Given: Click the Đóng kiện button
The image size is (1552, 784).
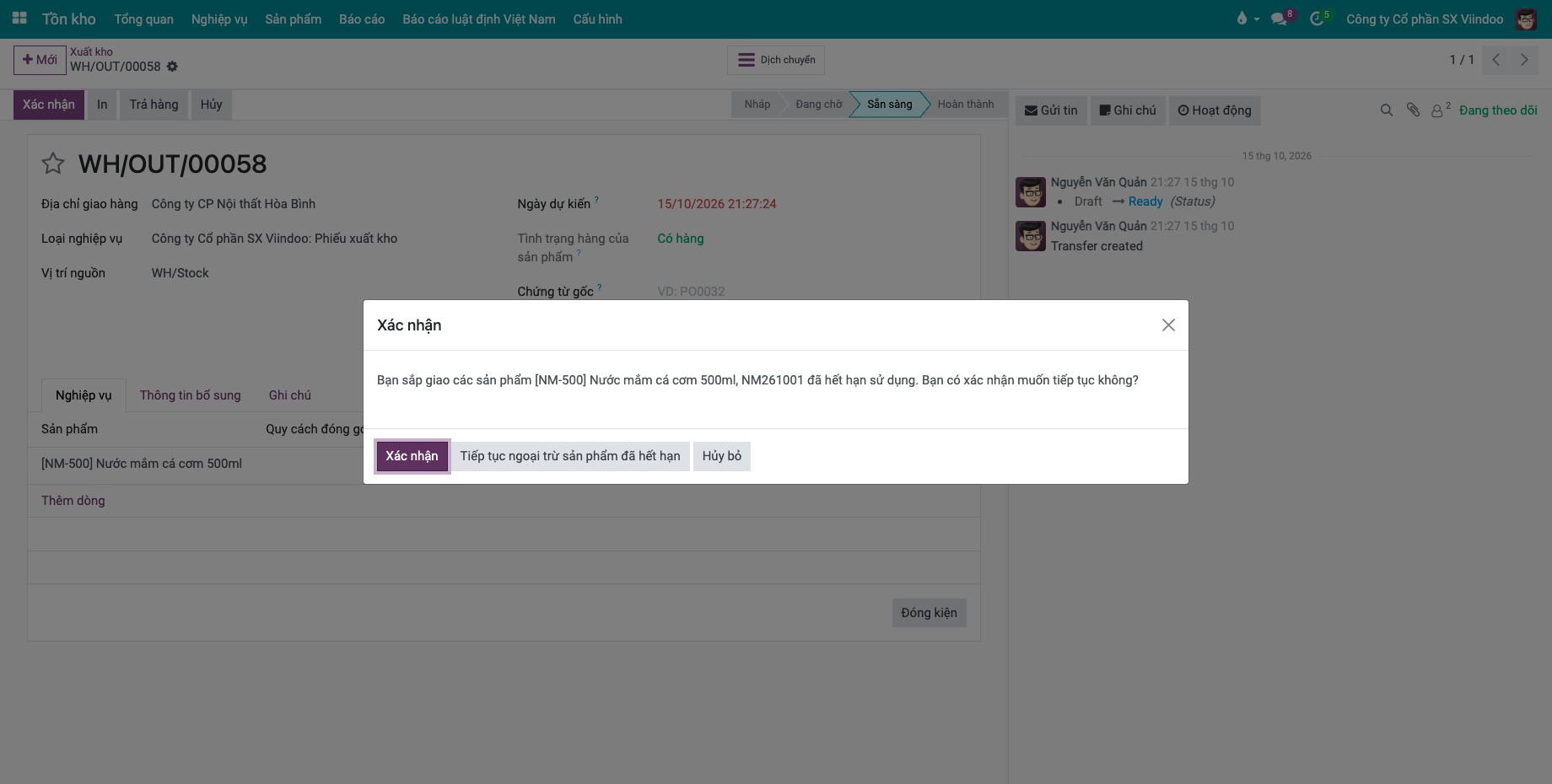Looking at the screenshot, I should 929,613.
